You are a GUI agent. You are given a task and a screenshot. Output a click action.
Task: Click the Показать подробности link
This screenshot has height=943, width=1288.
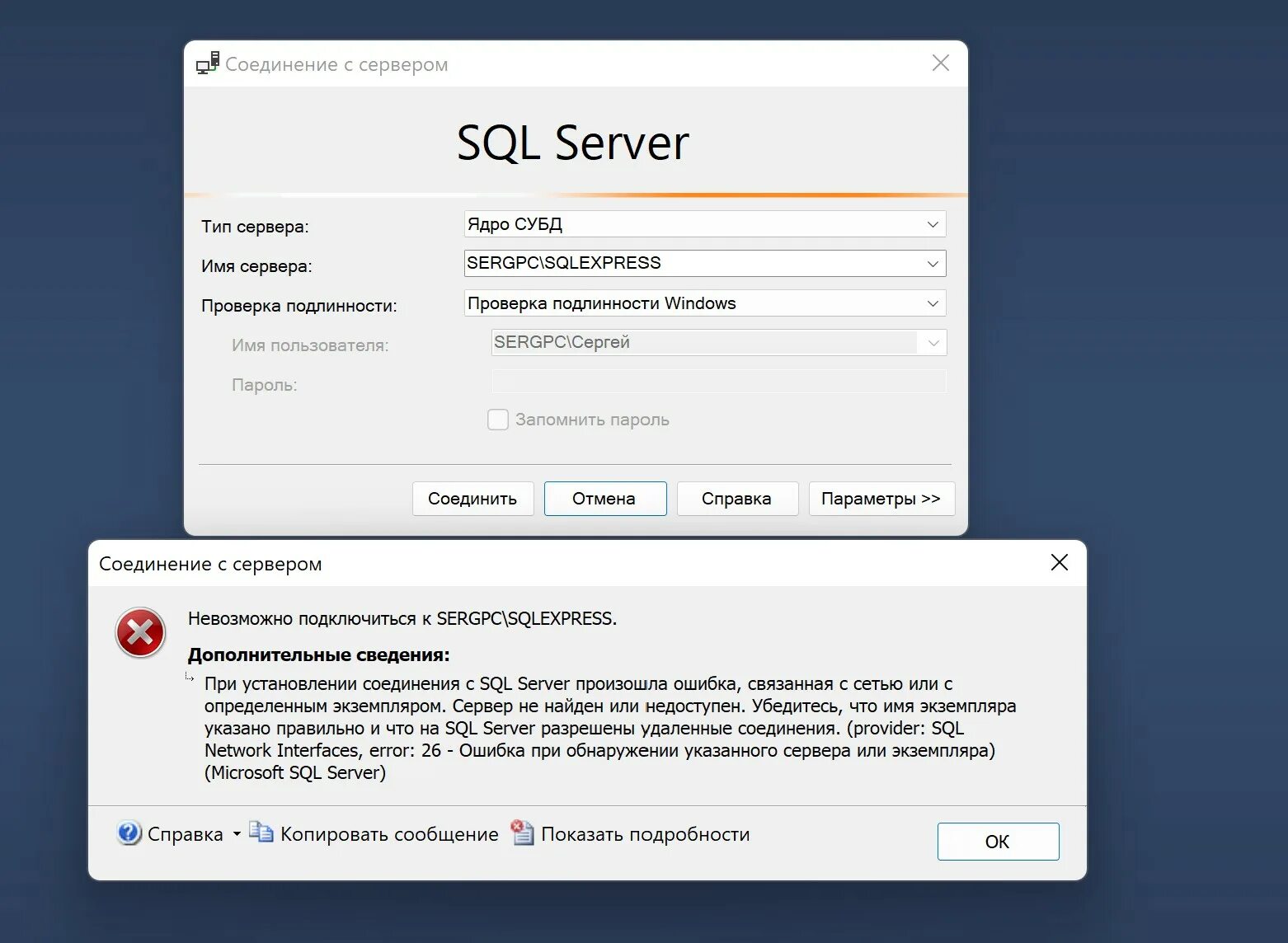[645, 833]
